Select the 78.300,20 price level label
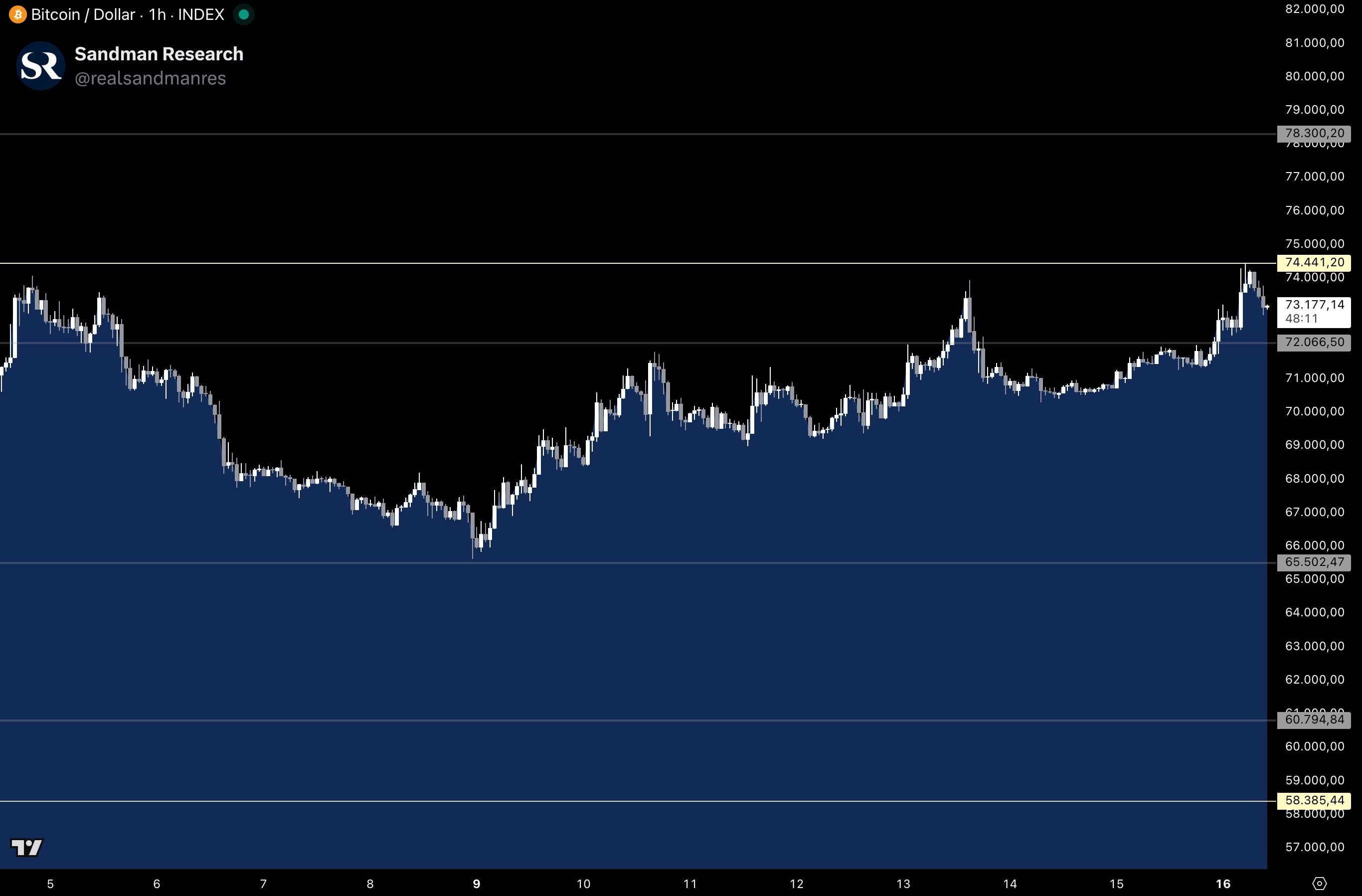 click(x=1314, y=134)
